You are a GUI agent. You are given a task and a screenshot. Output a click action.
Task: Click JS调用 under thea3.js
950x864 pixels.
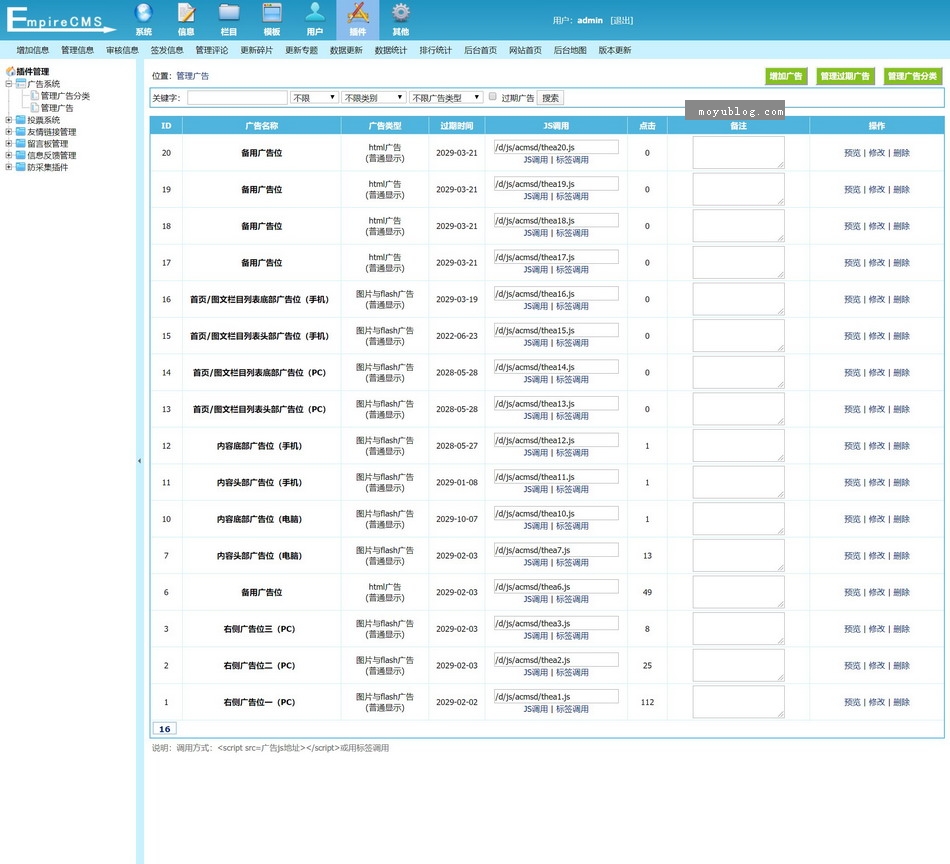(536, 636)
